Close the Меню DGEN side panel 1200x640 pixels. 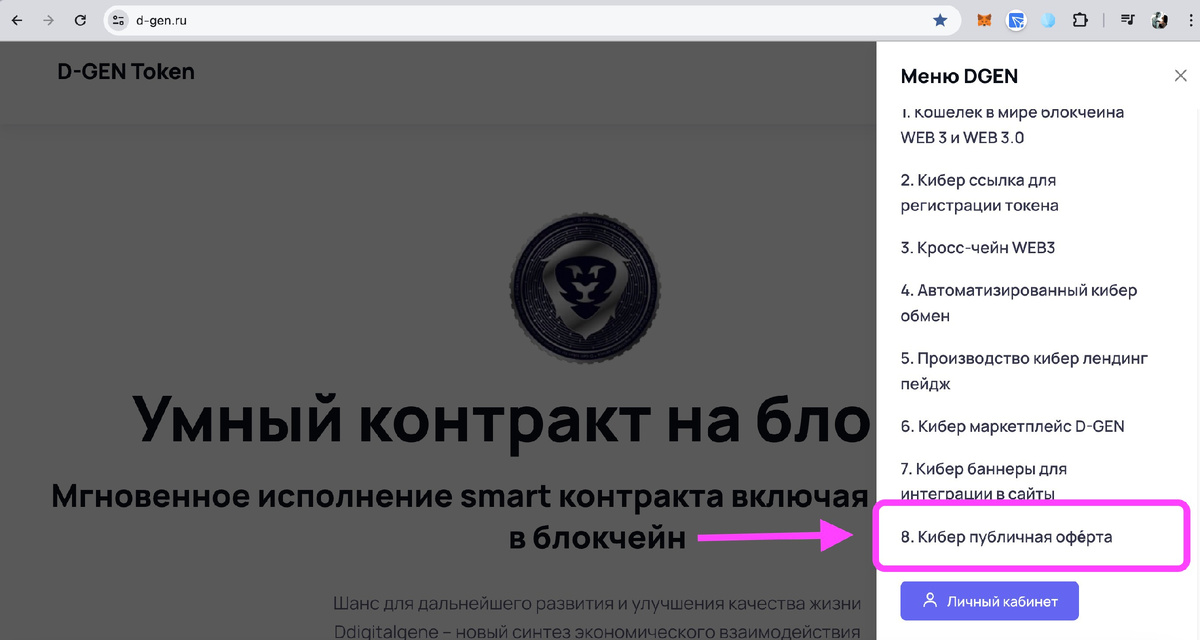[x=1180, y=76]
